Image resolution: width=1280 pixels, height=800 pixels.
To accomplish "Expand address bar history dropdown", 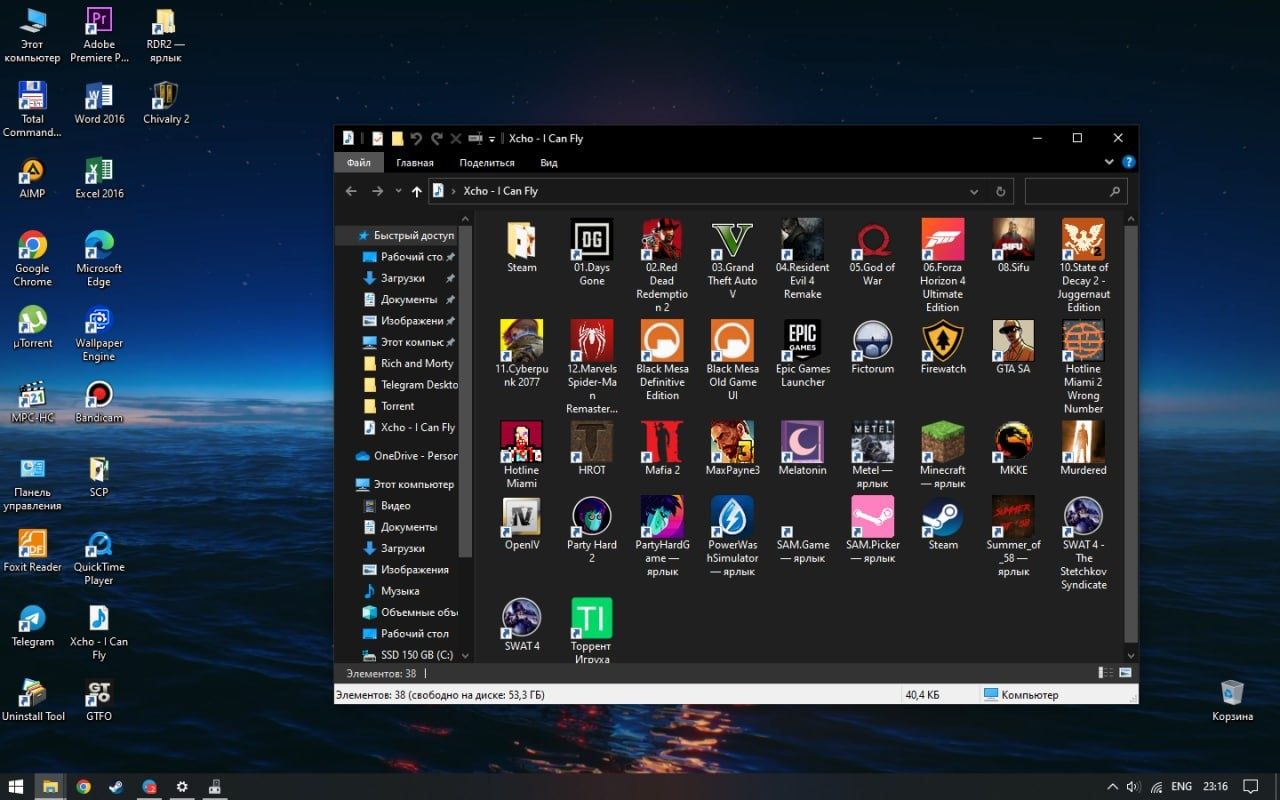I will click(974, 191).
